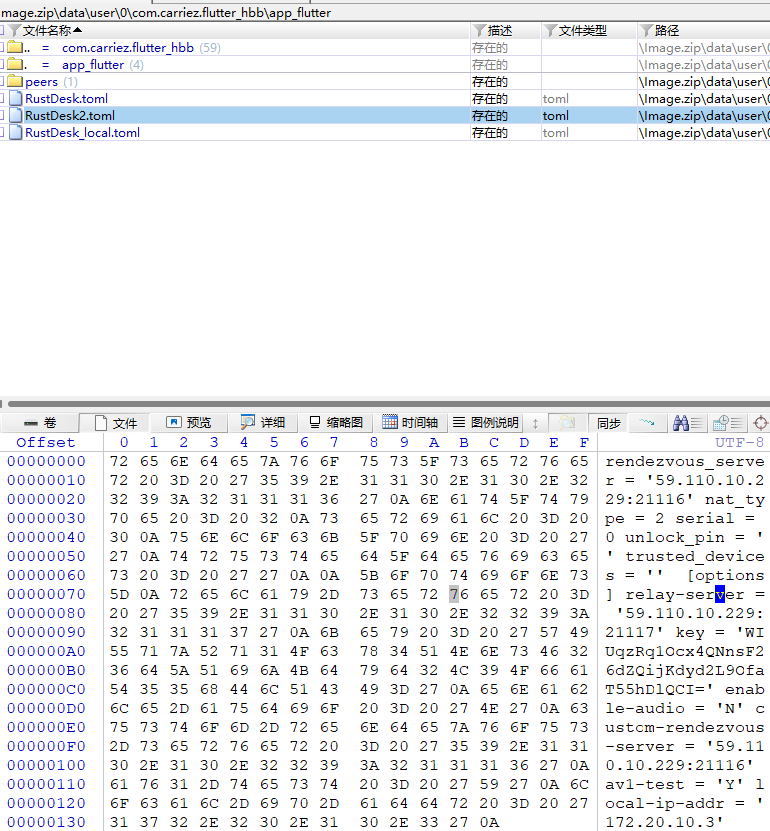Switch to the 卷 view tab
This screenshot has height=831, width=770.
(40, 422)
